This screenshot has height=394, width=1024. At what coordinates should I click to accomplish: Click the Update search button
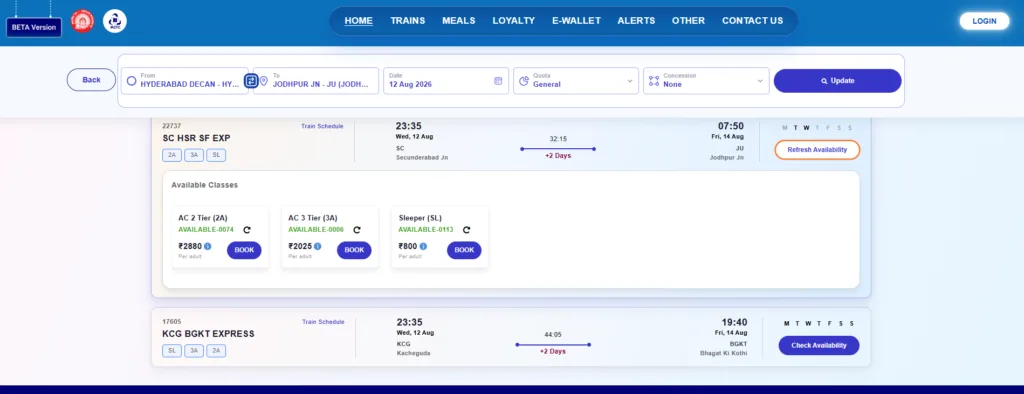pyautogui.click(x=837, y=81)
